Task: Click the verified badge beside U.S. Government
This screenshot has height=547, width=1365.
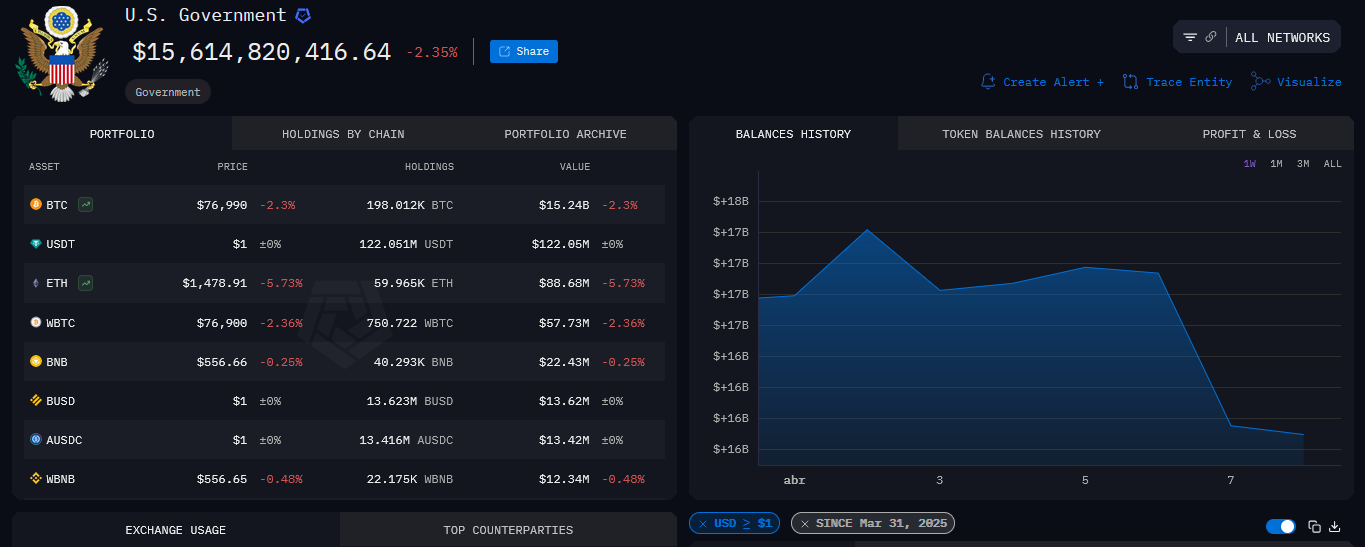Action: tap(303, 16)
